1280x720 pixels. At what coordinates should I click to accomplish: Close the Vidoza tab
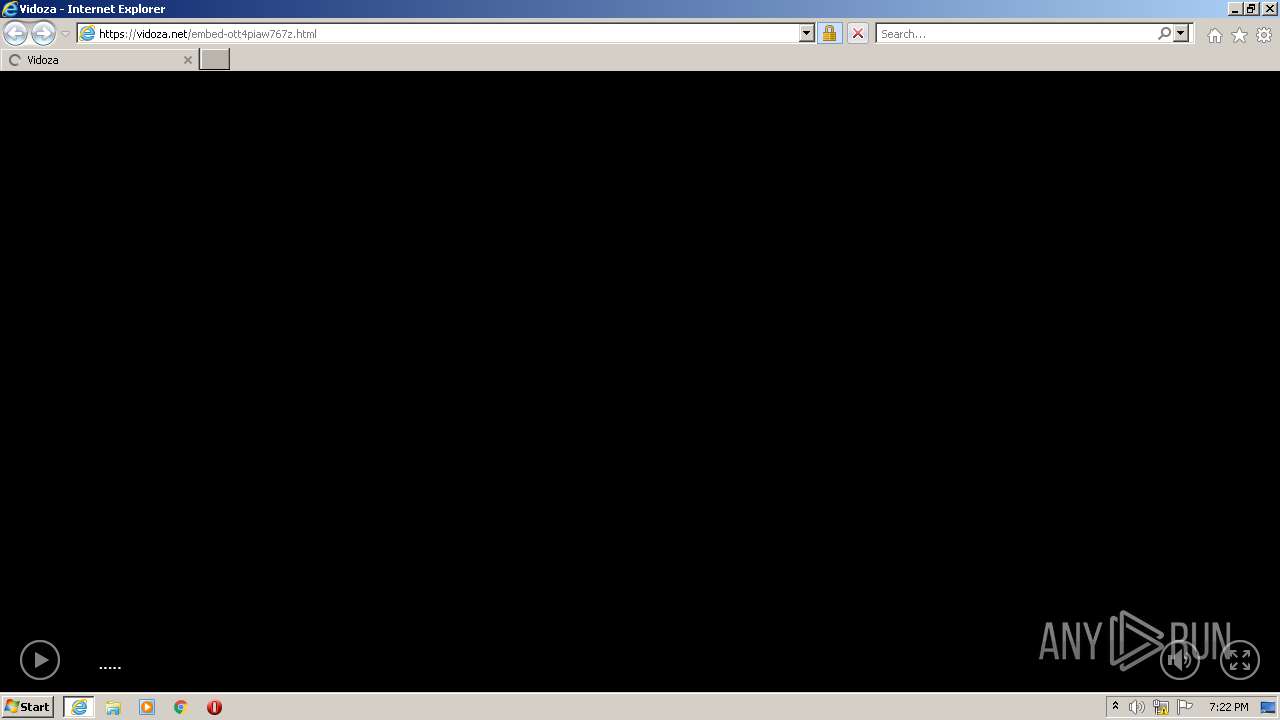(x=187, y=60)
